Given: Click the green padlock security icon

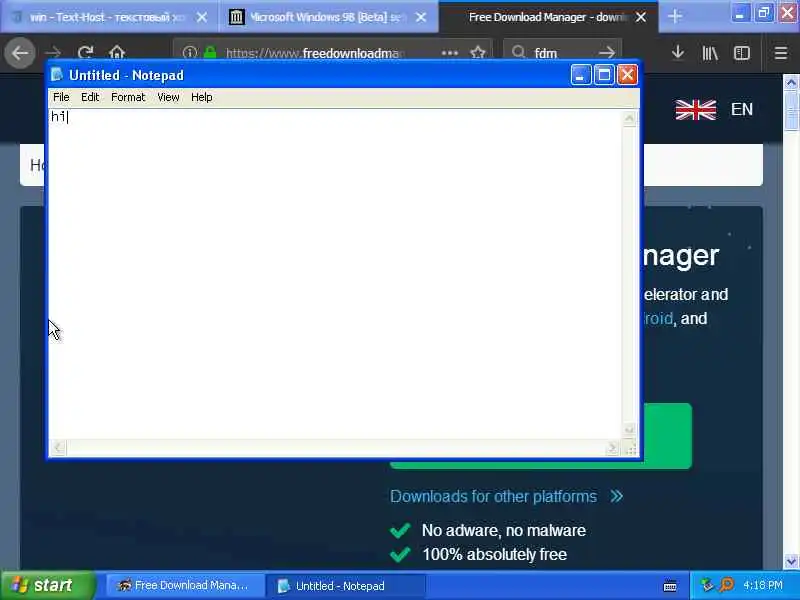Looking at the screenshot, I should (210, 53).
